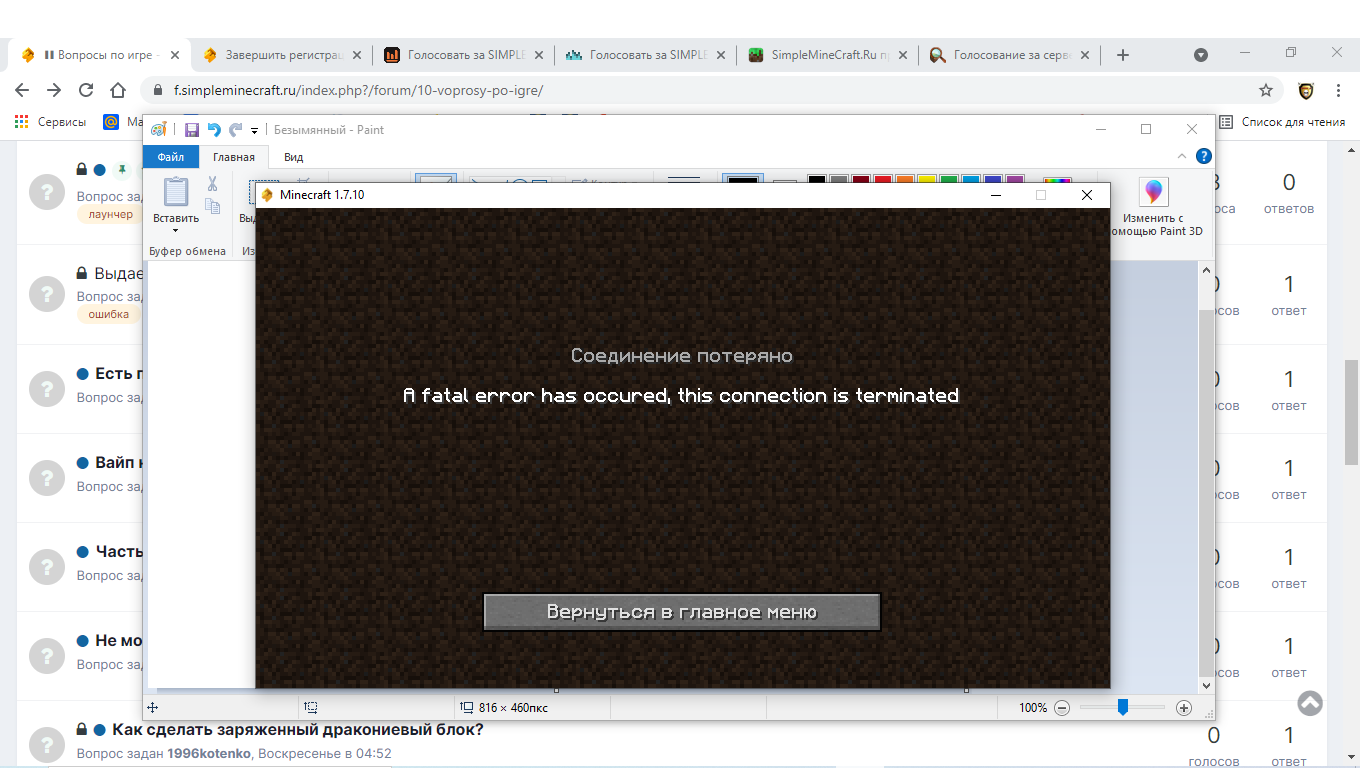Viewport: 1360px width, 768px height.
Task: Select the red color swatch in Paint's palette
Action: (x=883, y=180)
